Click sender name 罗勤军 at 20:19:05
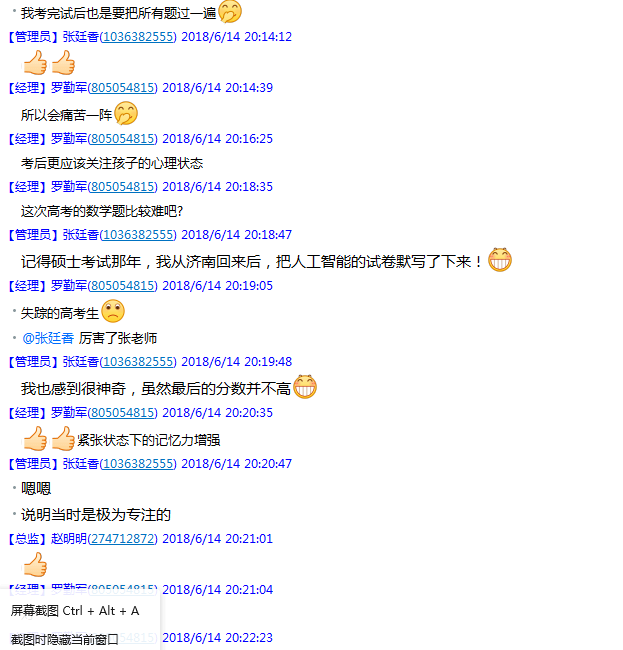 click(69, 286)
